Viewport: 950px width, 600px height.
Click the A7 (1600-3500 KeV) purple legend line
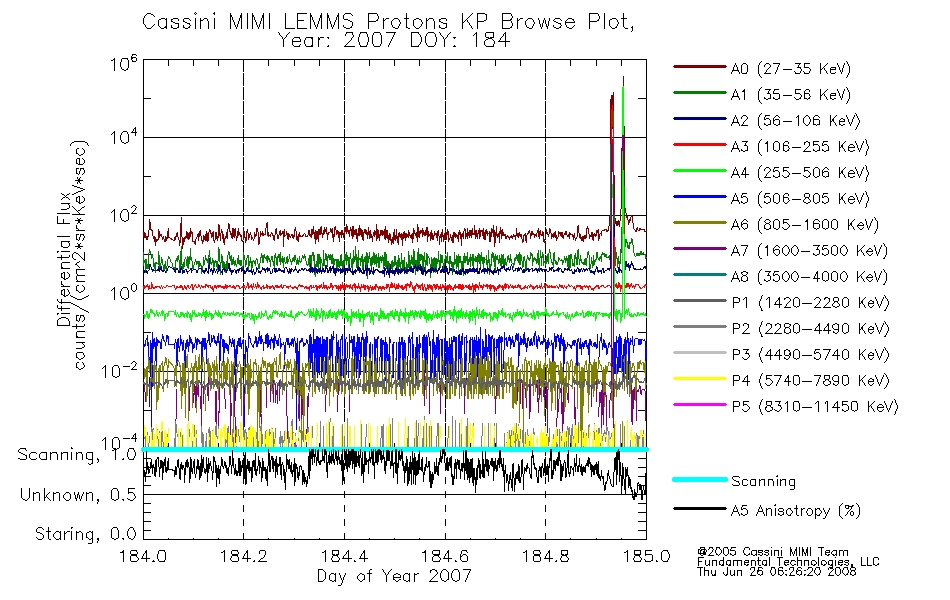[699, 248]
